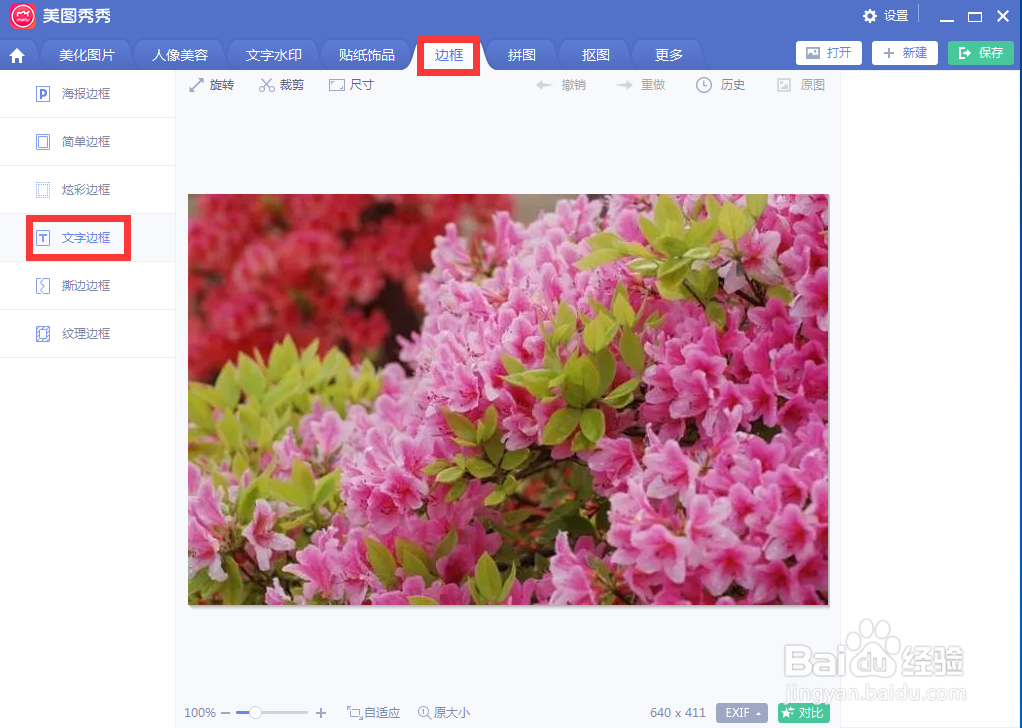Viewport: 1022px width, 728px height.
Task: Click the 打开 (Open) button
Action: pyautogui.click(x=828, y=52)
